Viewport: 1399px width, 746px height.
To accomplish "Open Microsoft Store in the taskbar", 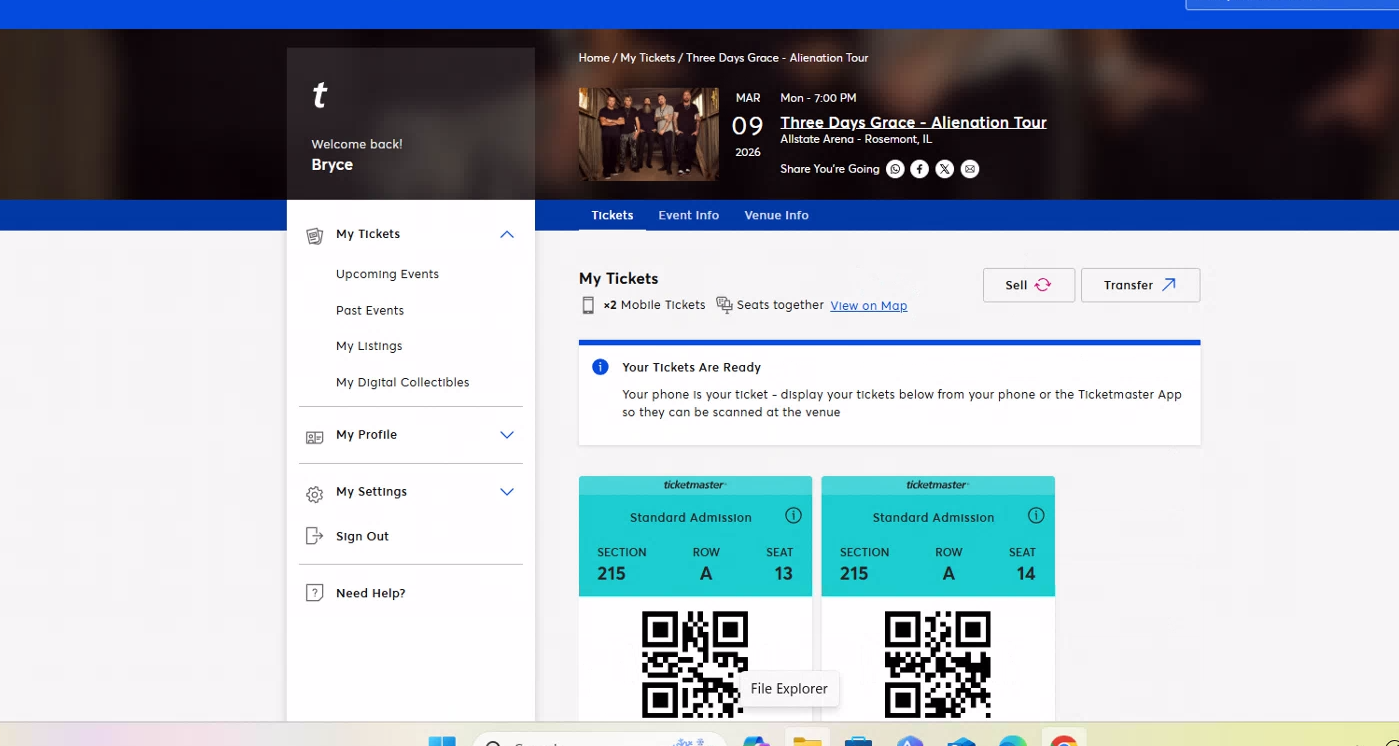I will (859, 741).
